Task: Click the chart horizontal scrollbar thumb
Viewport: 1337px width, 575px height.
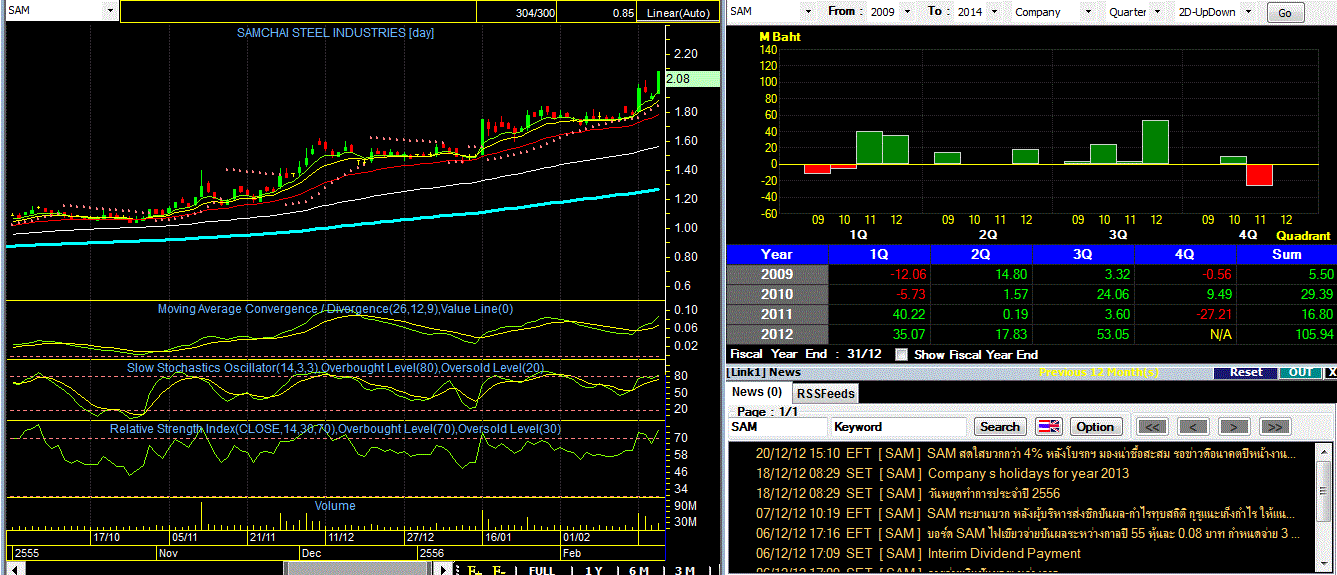Action: (359, 569)
